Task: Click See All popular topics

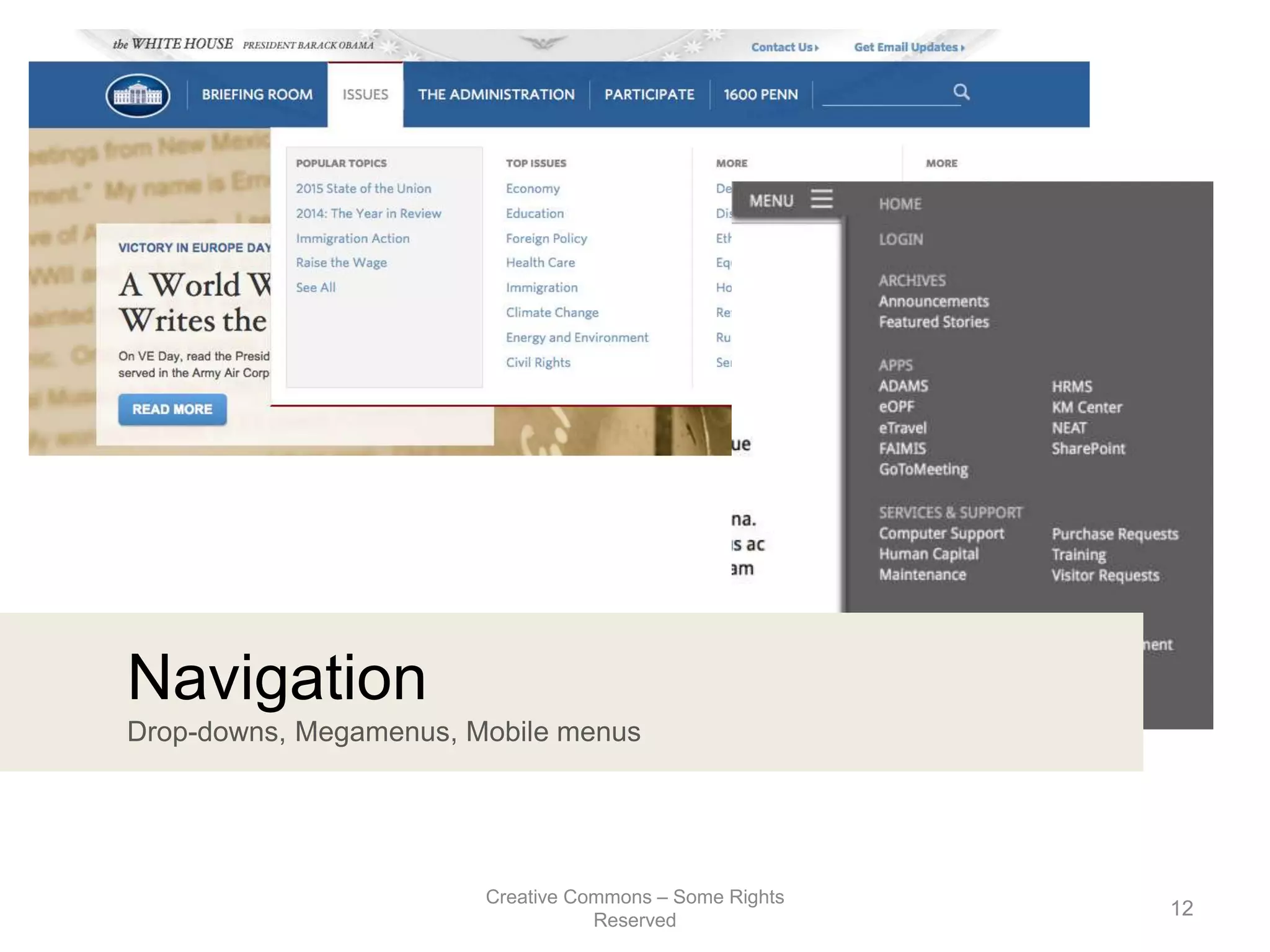Action: pos(316,288)
